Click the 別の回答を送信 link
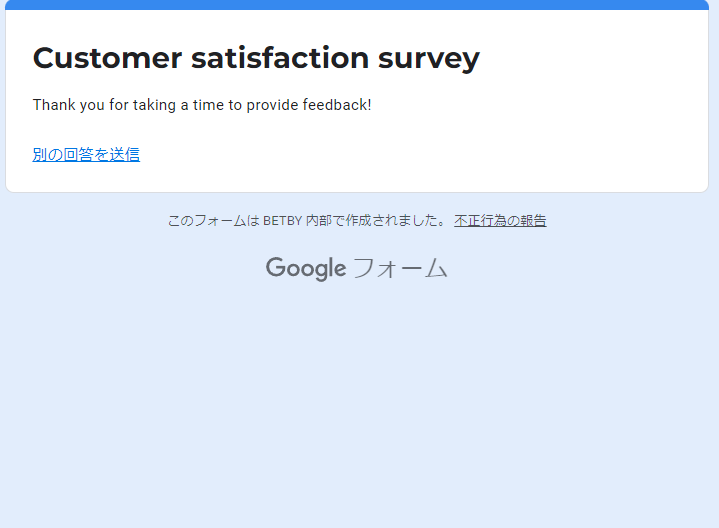Image resolution: width=719 pixels, height=528 pixels. coord(86,154)
